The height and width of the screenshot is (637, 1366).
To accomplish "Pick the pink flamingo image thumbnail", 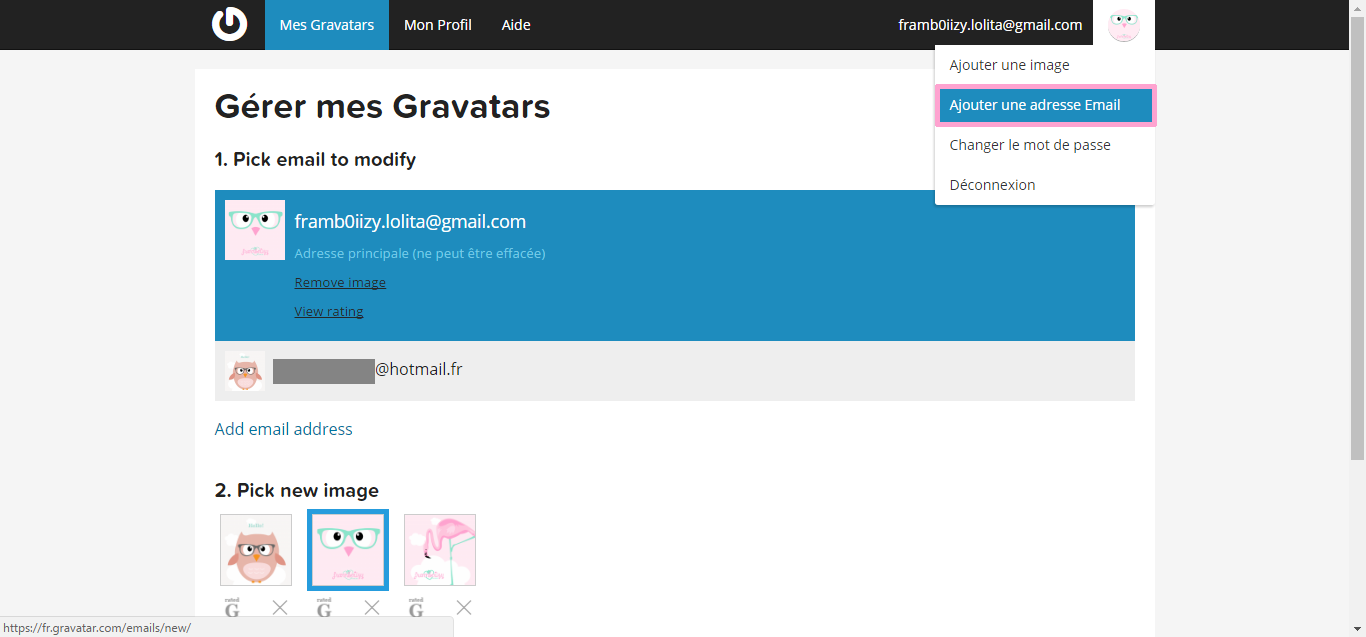I will [440, 550].
